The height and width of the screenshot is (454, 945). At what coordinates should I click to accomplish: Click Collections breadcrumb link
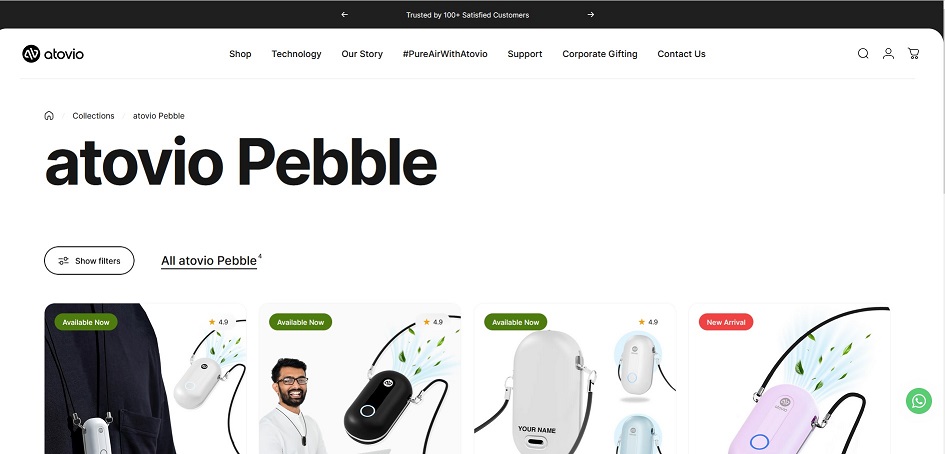pos(93,116)
